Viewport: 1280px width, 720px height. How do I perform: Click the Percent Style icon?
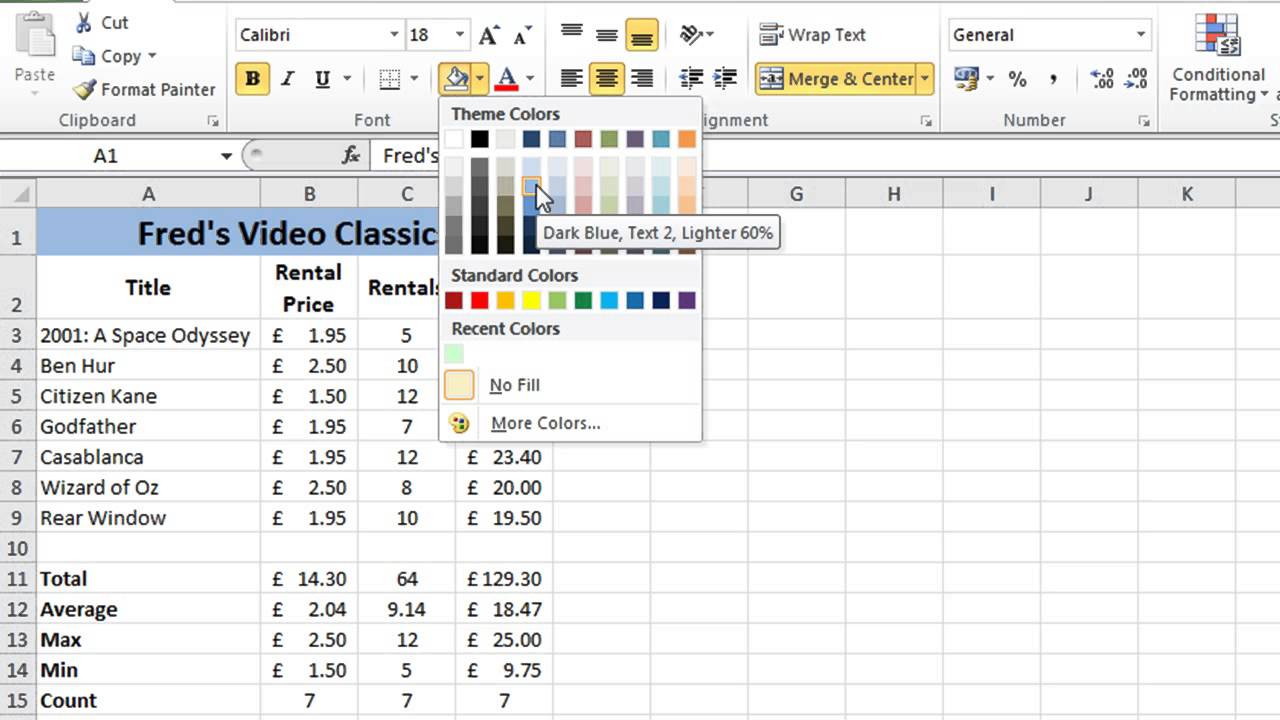click(1018, 78)
